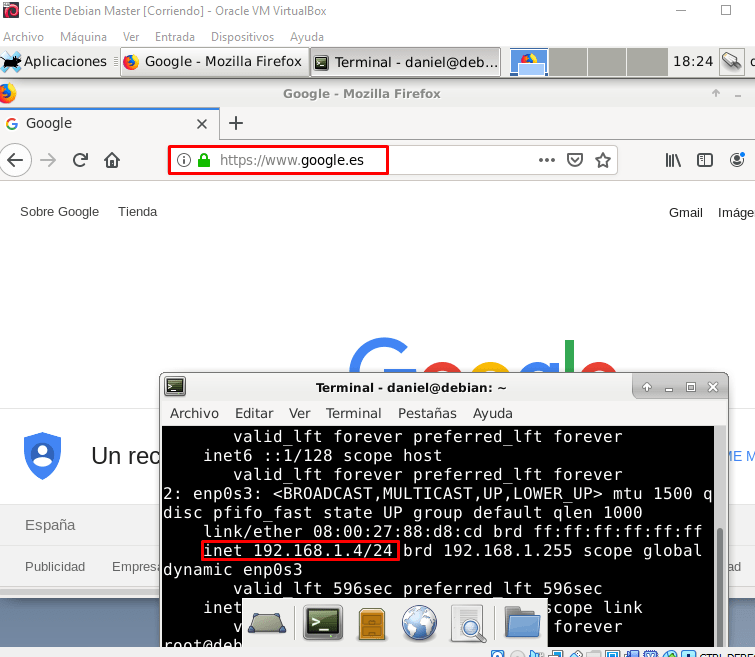755x657 pixels.
Task: Close the Google browser tab
Action: coord(201,124)
